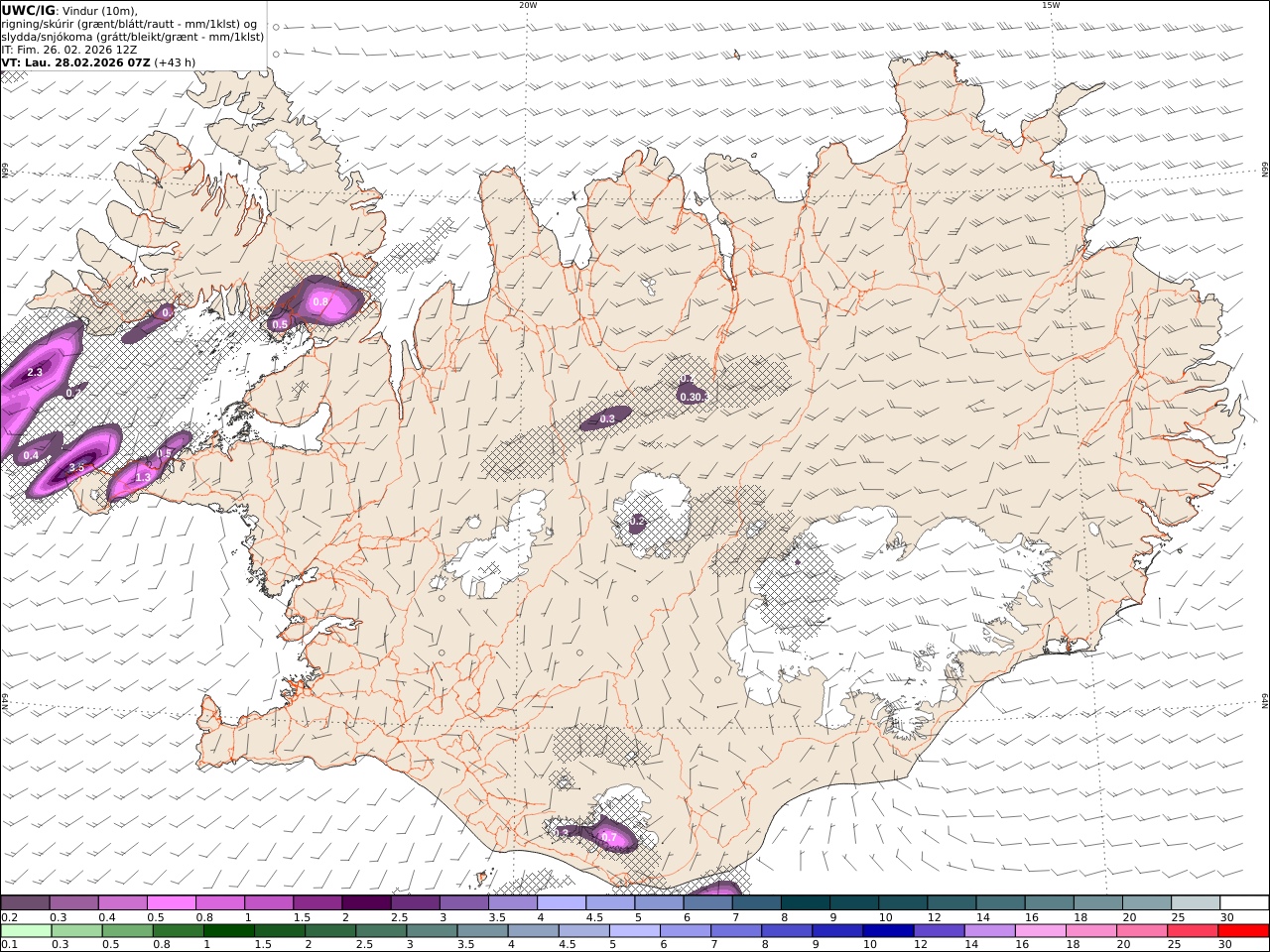This screenshot has width=1270, height=952.
Task: Click the '15W' longitude label
Action: tap(1051, 5)
